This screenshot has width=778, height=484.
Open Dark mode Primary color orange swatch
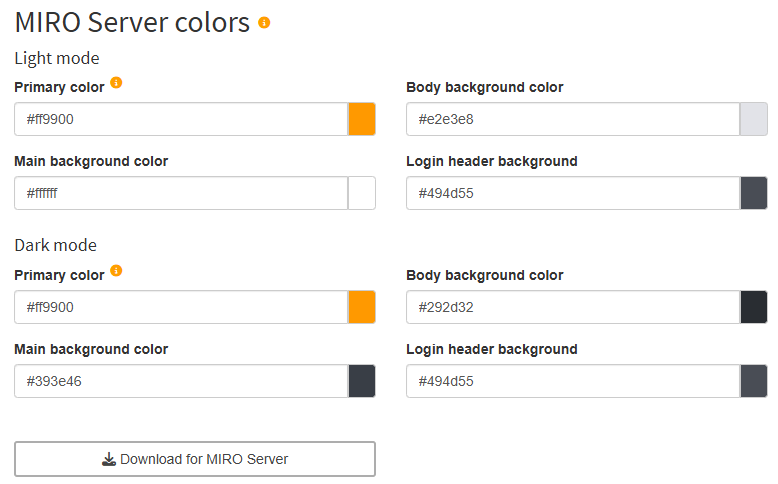pyautogui.click(x=361, y=307)
